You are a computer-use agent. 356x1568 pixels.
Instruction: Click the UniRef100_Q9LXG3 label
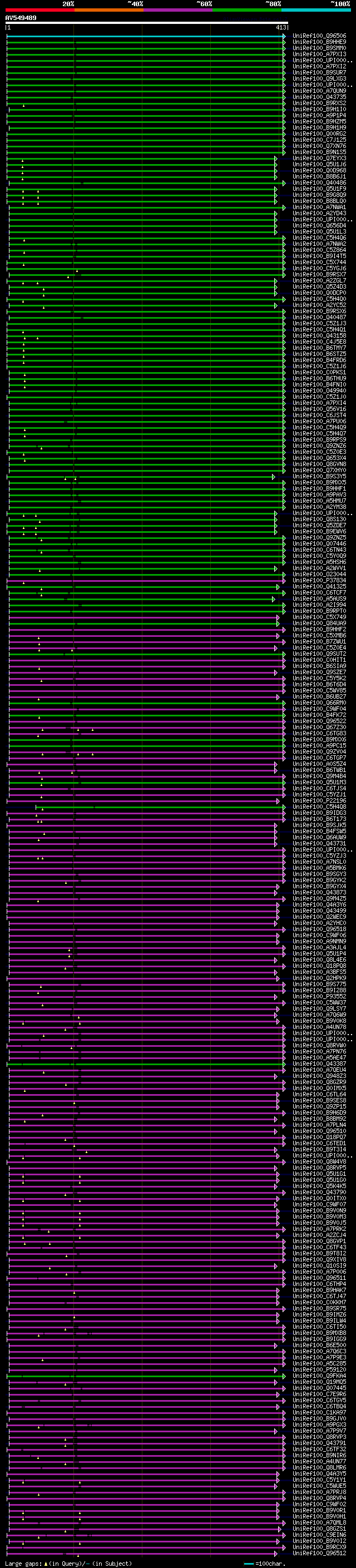point(319,79)
